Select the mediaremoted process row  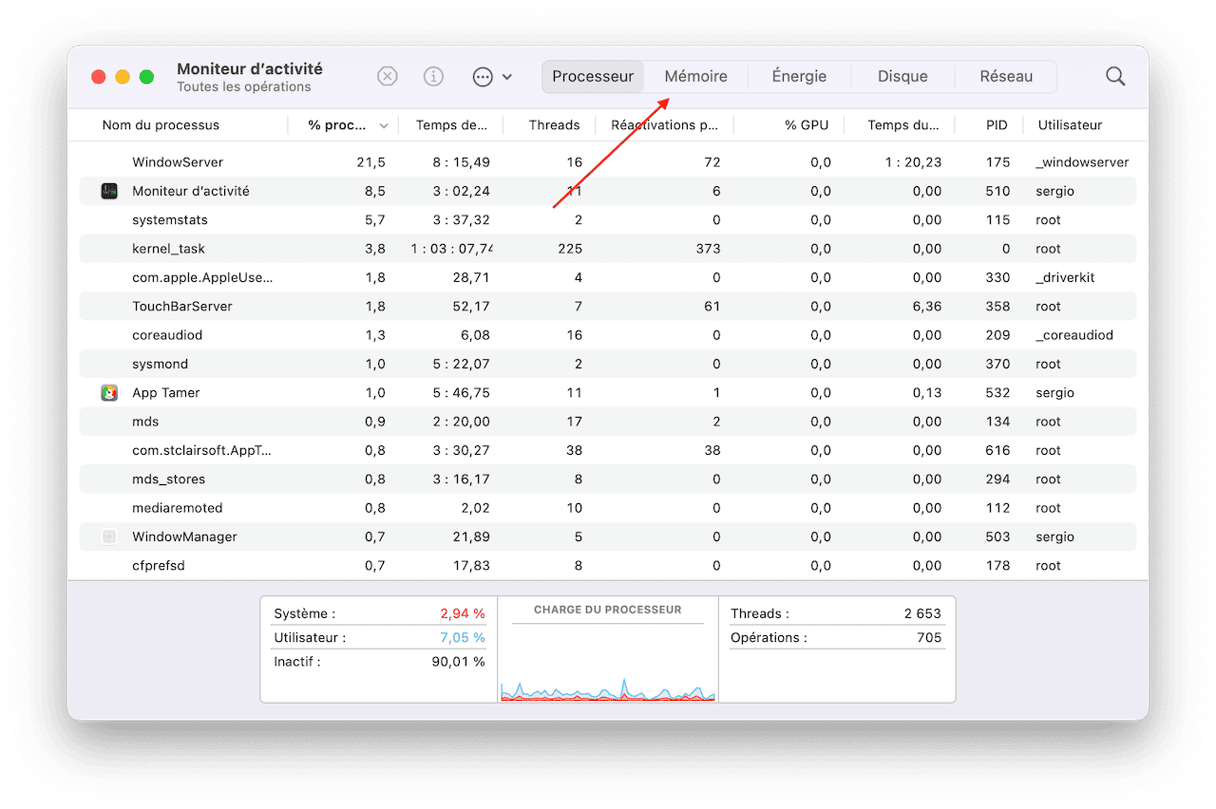[x=608, y=508]
